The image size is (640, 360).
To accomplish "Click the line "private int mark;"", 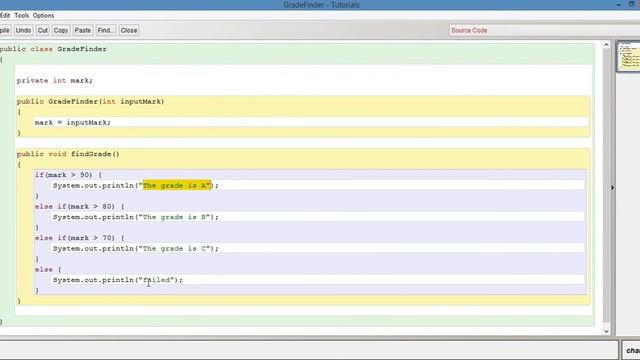I will 55,80.
